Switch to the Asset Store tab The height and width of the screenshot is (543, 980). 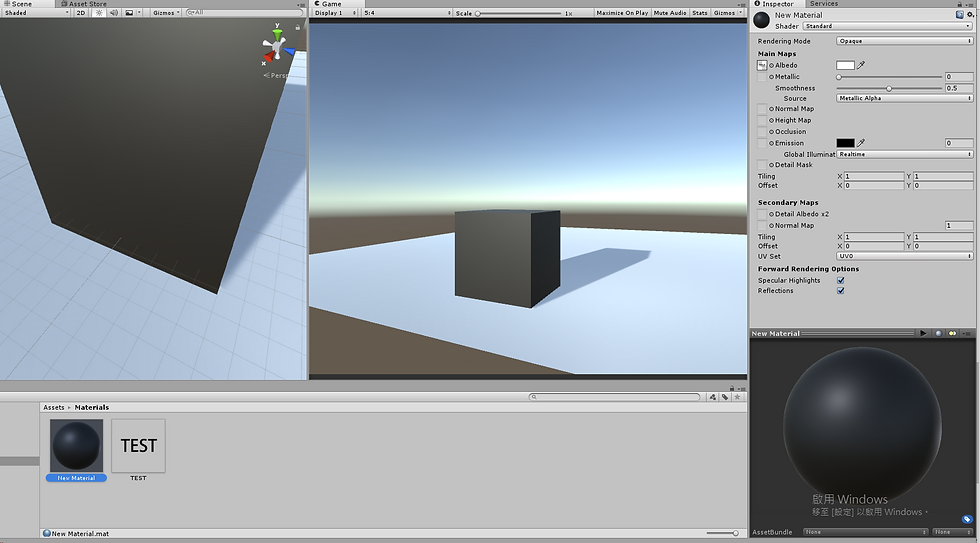click(x=84, y=4)
